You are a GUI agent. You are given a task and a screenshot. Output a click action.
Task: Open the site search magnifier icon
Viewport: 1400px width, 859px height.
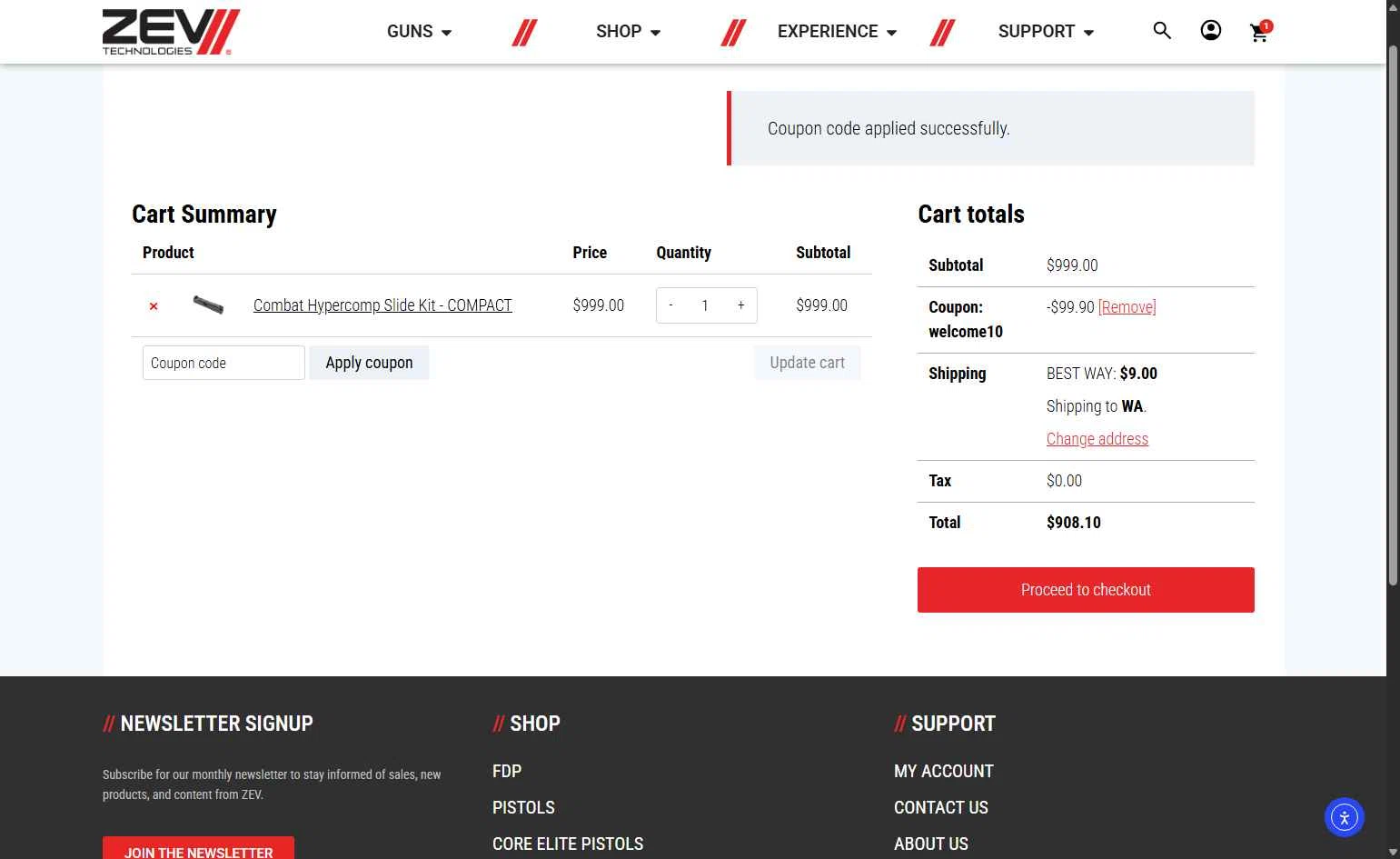(1162, 31)
